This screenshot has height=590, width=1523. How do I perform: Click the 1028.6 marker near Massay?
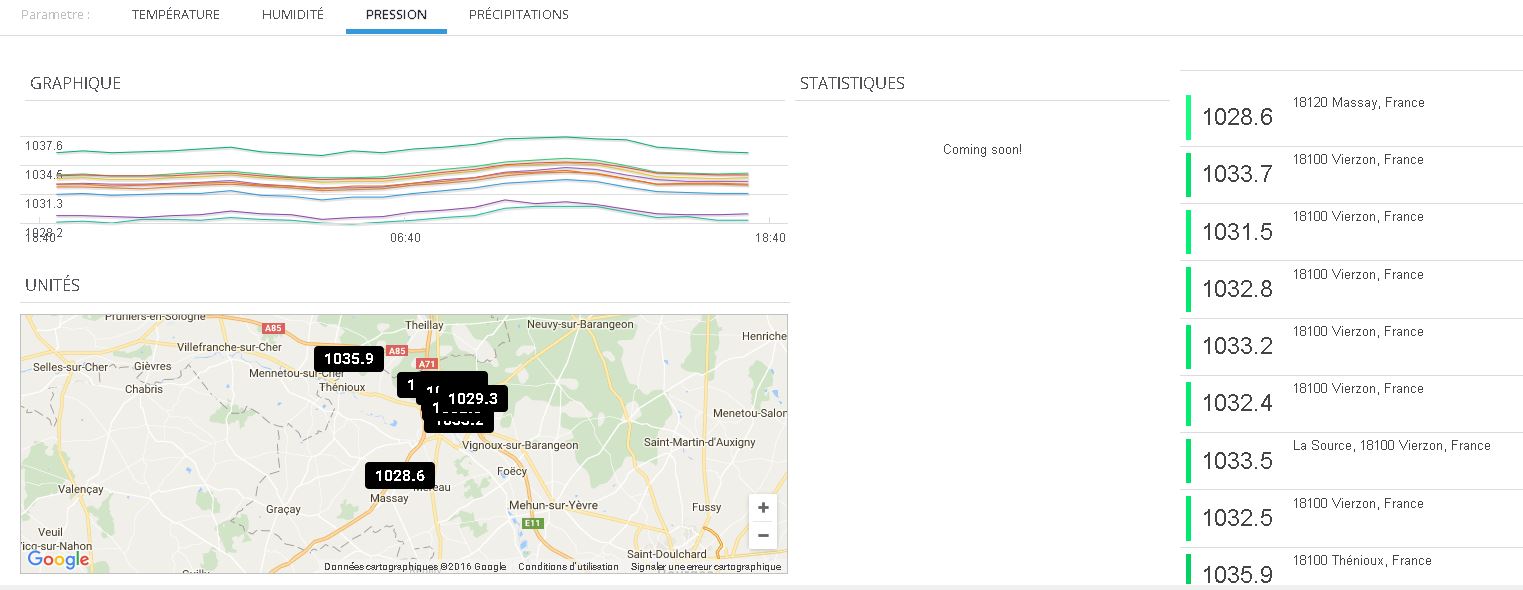click(400, 476)
